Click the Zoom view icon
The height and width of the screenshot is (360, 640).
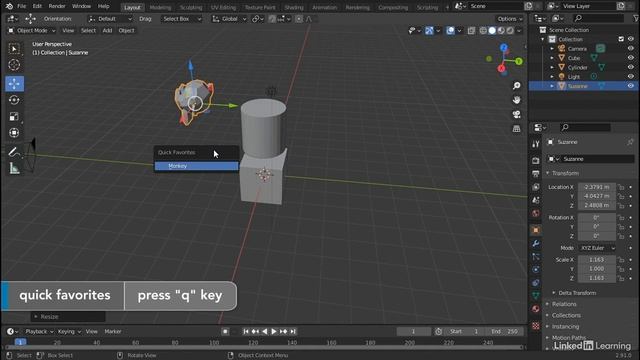pyautogui.click(x=517, y=86)
